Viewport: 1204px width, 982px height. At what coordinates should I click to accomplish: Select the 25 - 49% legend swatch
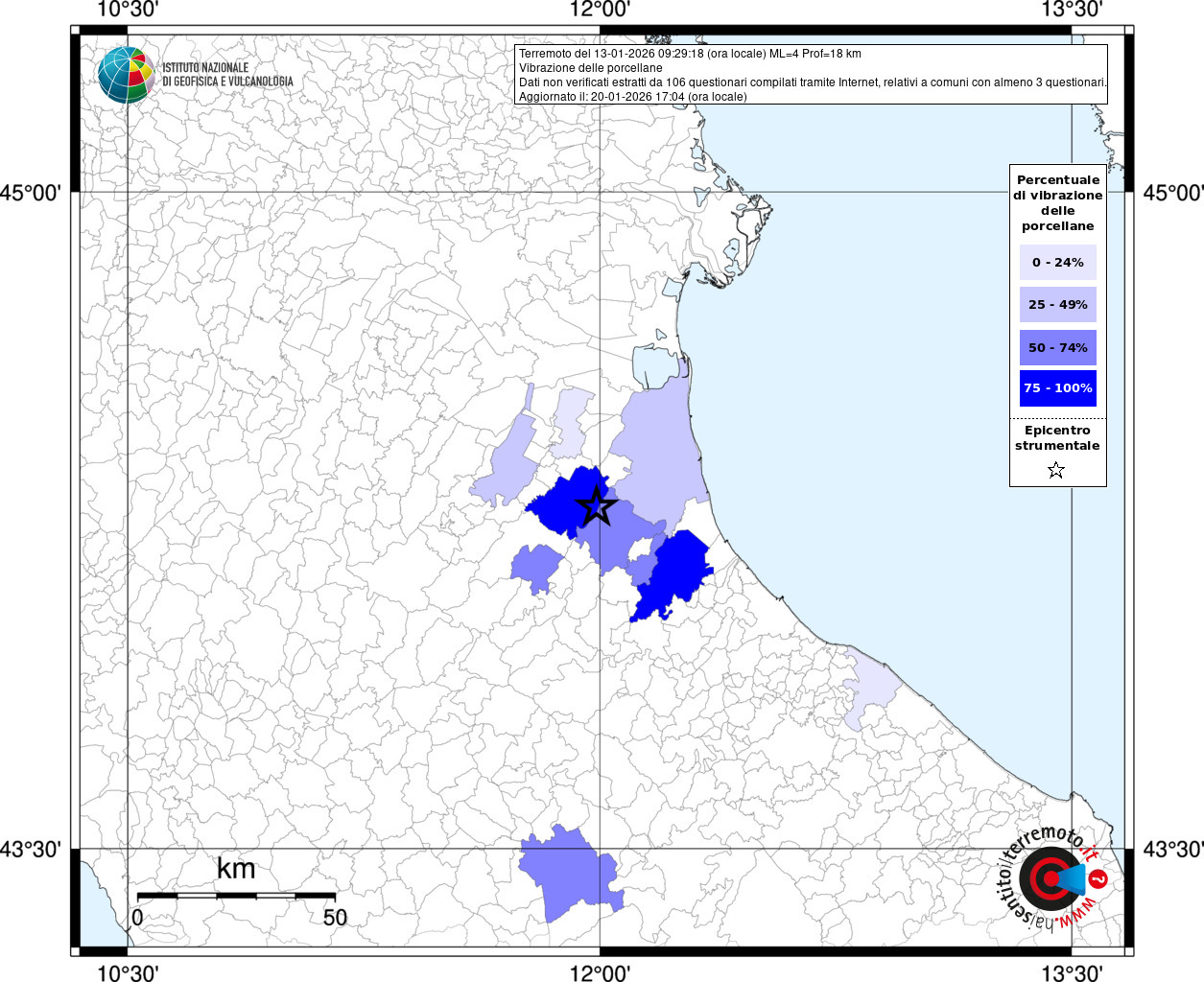(1057, 305)
